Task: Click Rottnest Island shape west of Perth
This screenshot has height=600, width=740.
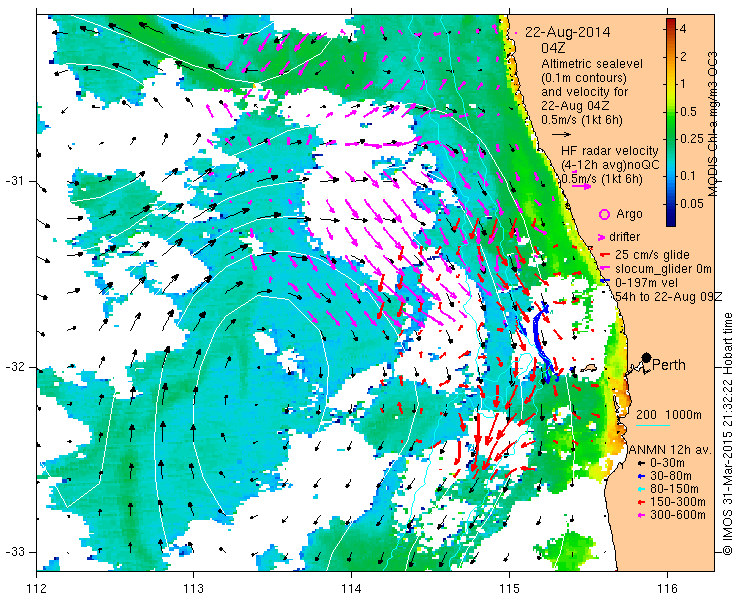Action: pos(589,368)
